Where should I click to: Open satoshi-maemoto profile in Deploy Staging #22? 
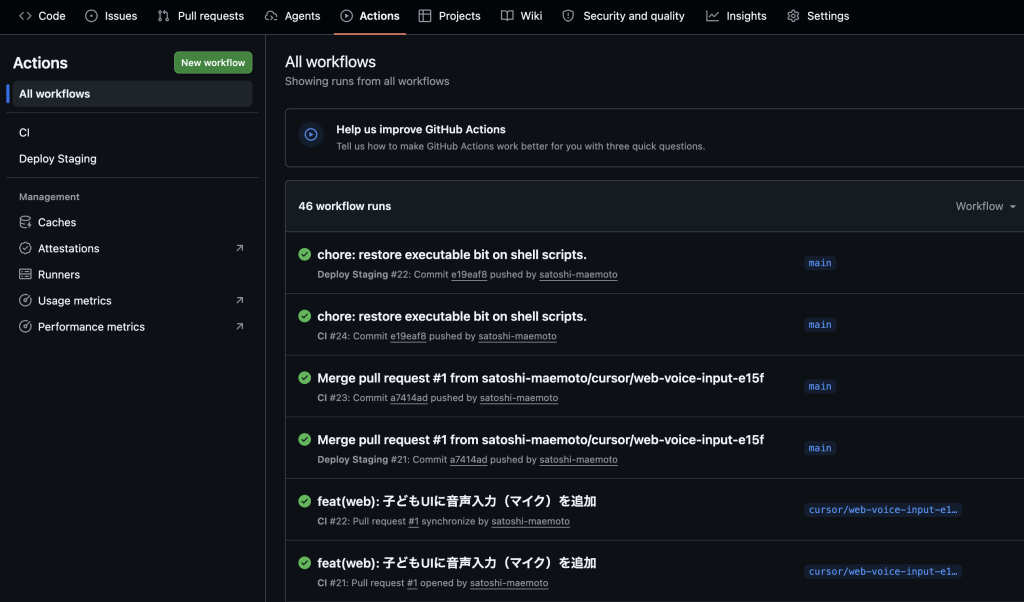point(578,275)
